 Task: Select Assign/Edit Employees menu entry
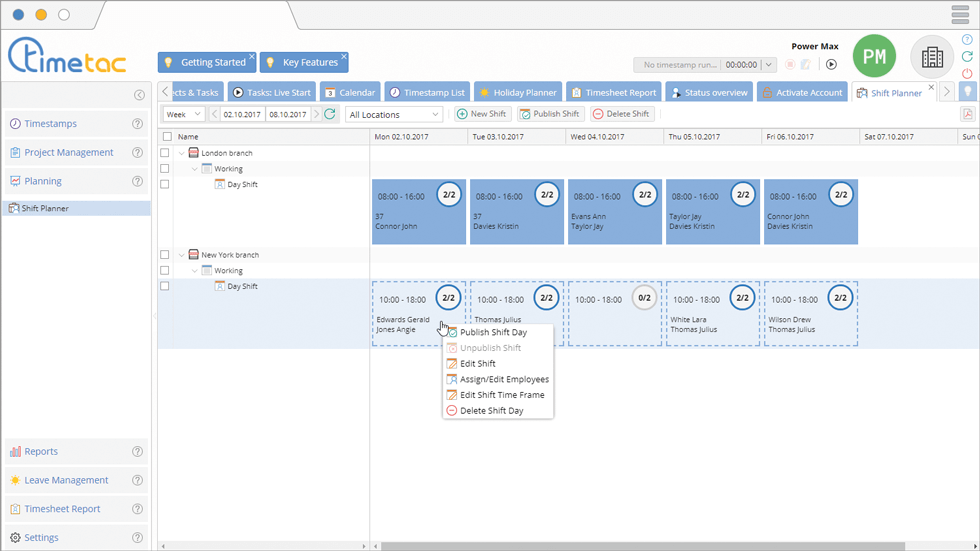pyautogui.click(x=498, y=379)
